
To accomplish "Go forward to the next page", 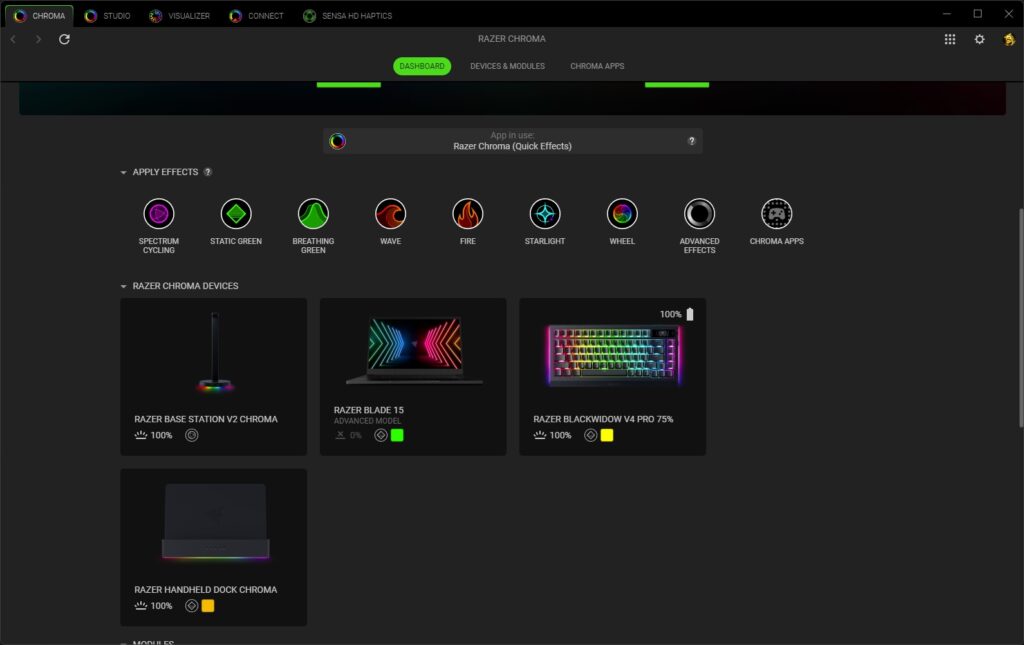I will [x=39, y=39].
